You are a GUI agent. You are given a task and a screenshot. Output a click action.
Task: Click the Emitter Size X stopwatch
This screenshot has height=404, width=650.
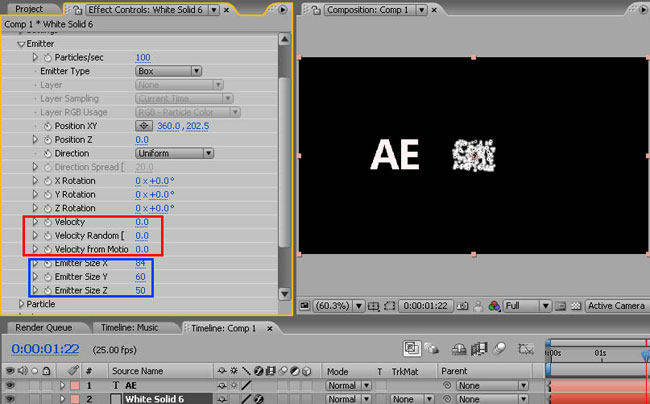46,262
